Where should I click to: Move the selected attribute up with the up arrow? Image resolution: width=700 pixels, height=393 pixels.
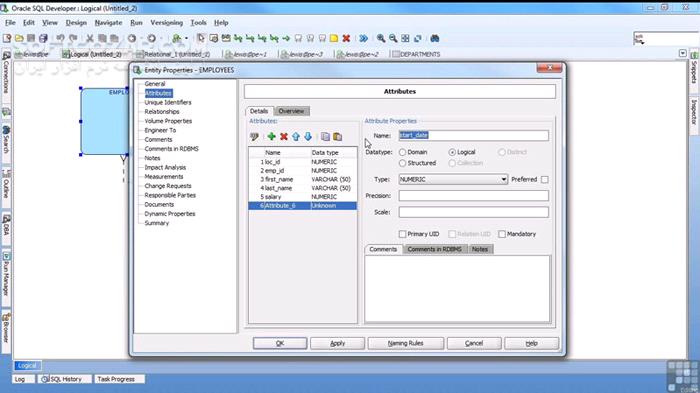[x=296, y=137]
